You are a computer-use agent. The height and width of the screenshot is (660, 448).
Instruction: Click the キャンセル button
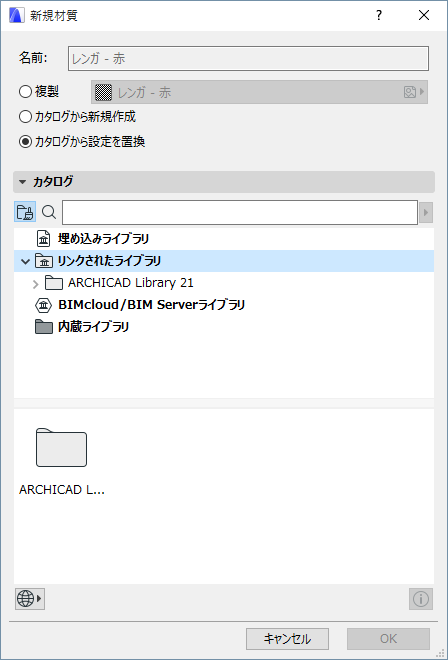pos(287,639)
